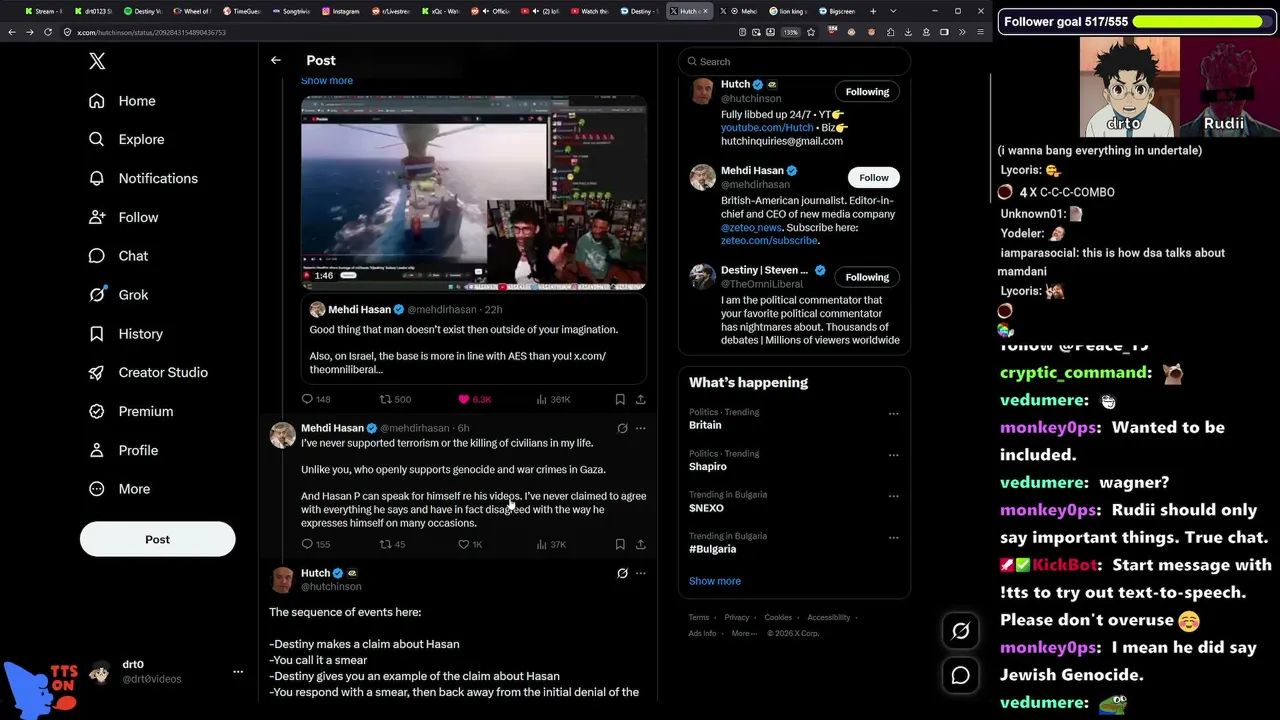1280x720 pixels.
Task: Click the browser address bar URL
Action: click(x=152, y=32)
